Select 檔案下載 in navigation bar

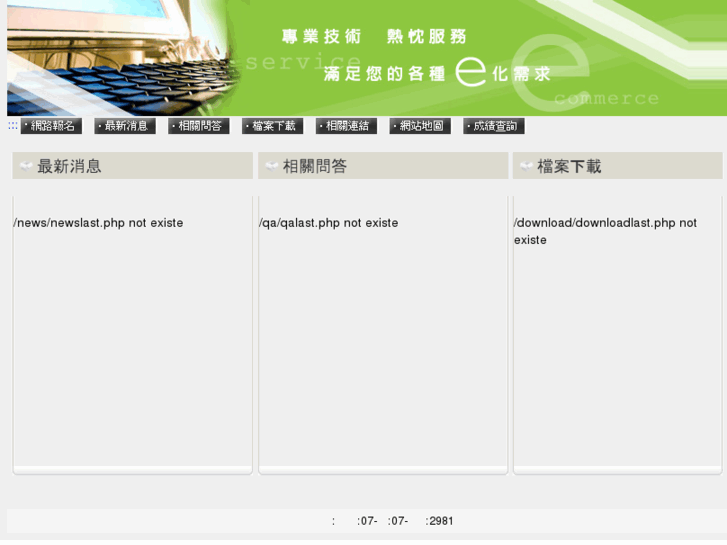click(273, 126)
